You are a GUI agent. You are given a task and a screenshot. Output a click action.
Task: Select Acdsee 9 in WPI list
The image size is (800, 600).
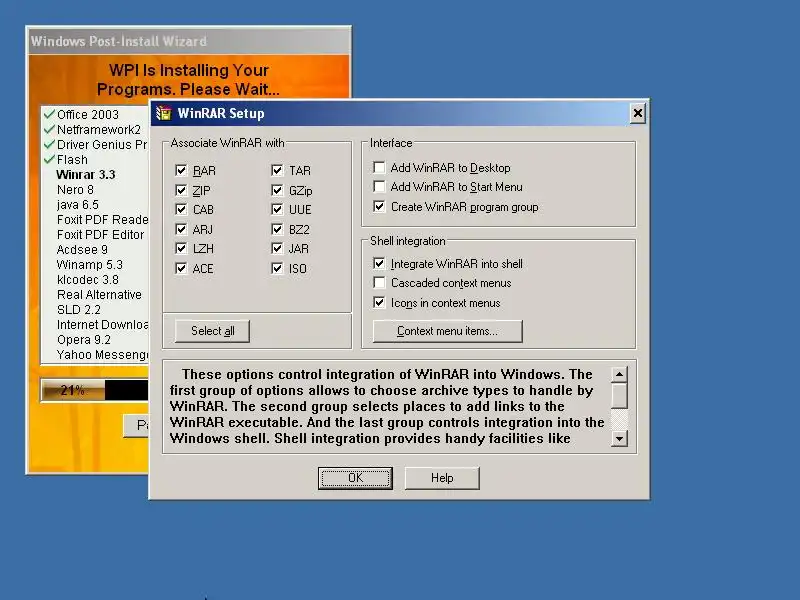point(82,249)
